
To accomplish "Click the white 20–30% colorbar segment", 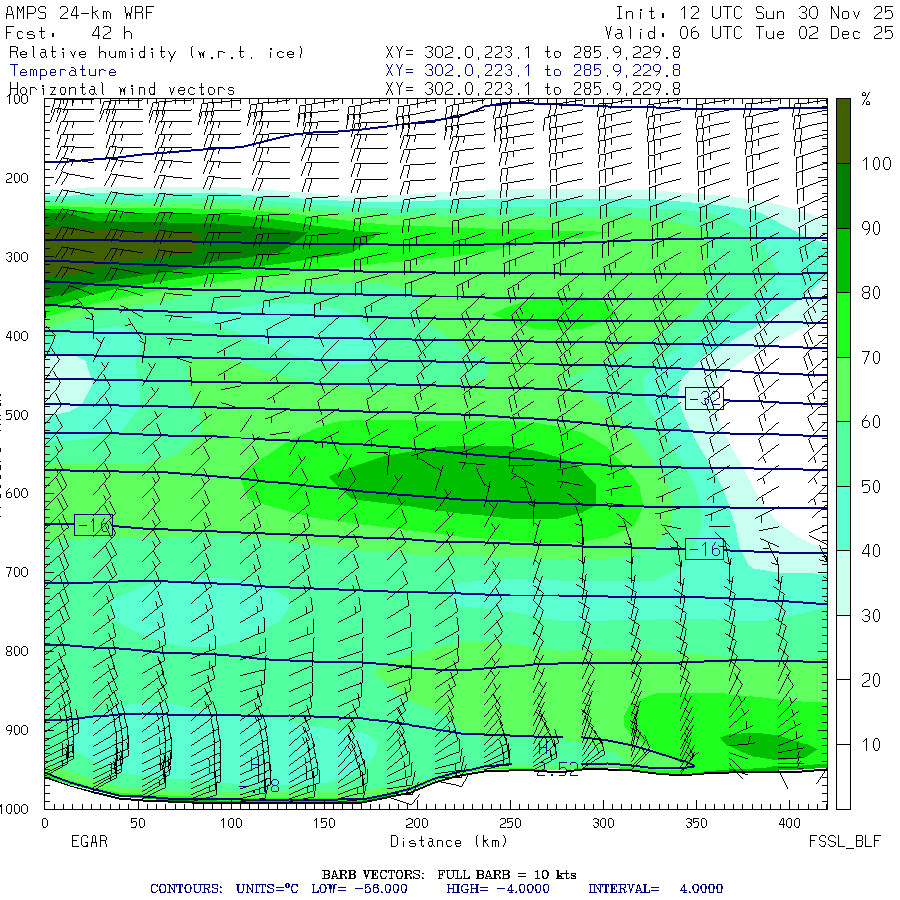I will [x=843, y=648].
